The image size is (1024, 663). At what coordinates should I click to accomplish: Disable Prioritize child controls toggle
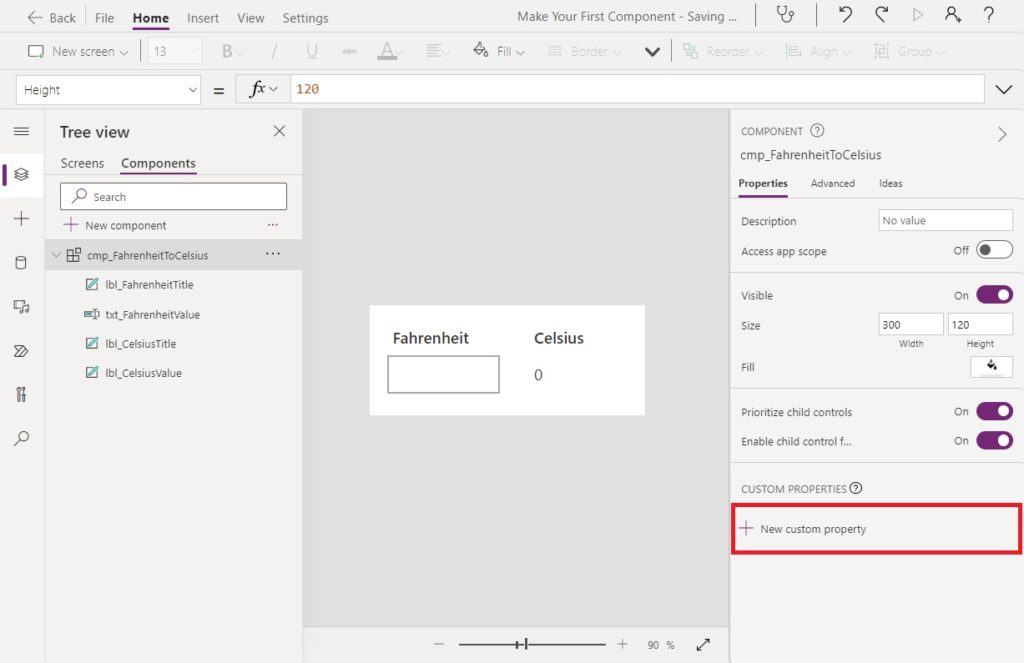[x=994, y=411]
